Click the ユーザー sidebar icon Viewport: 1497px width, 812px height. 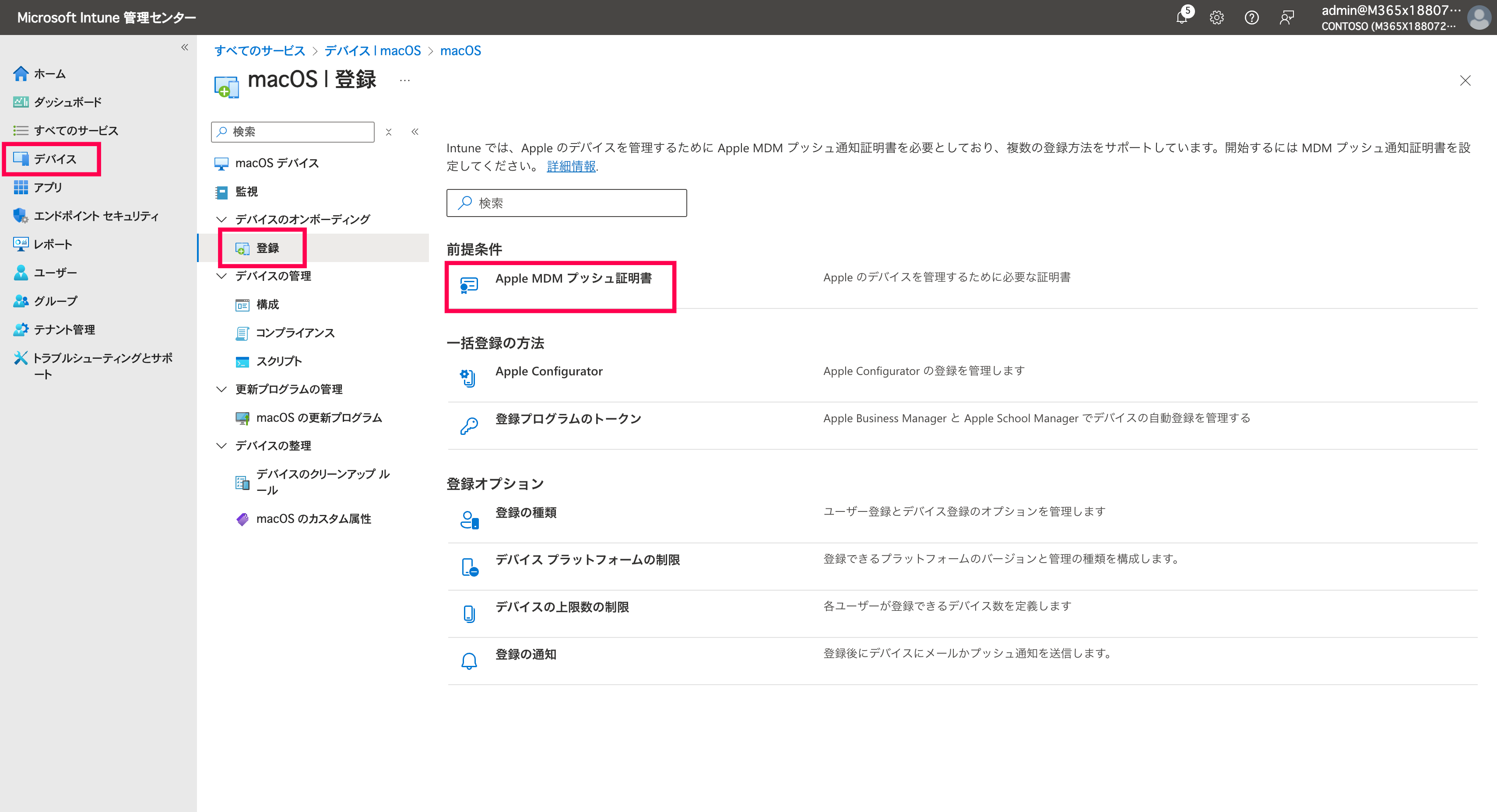[x=21, y=273]
